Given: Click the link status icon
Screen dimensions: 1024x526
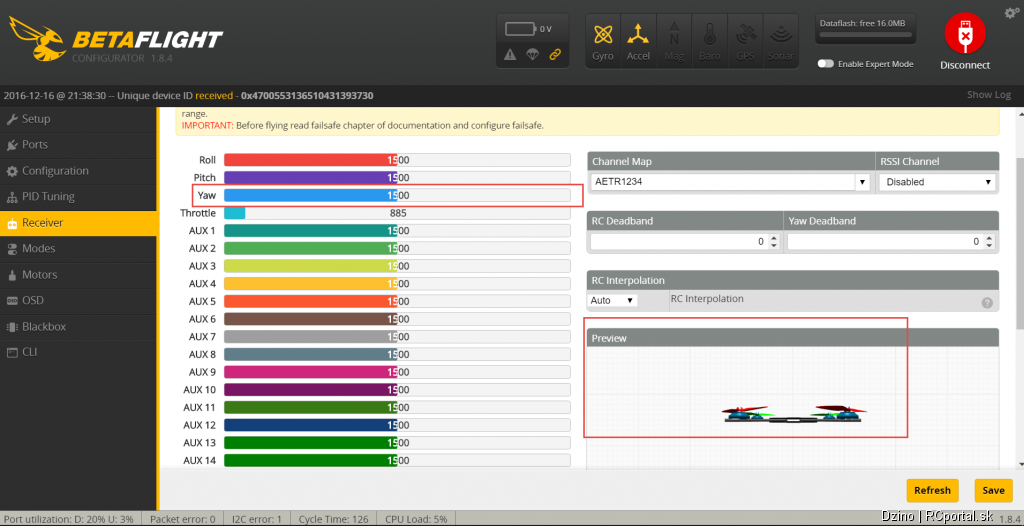Looking at the screenshot, I should pyautogui.click(x=555, y=55).
